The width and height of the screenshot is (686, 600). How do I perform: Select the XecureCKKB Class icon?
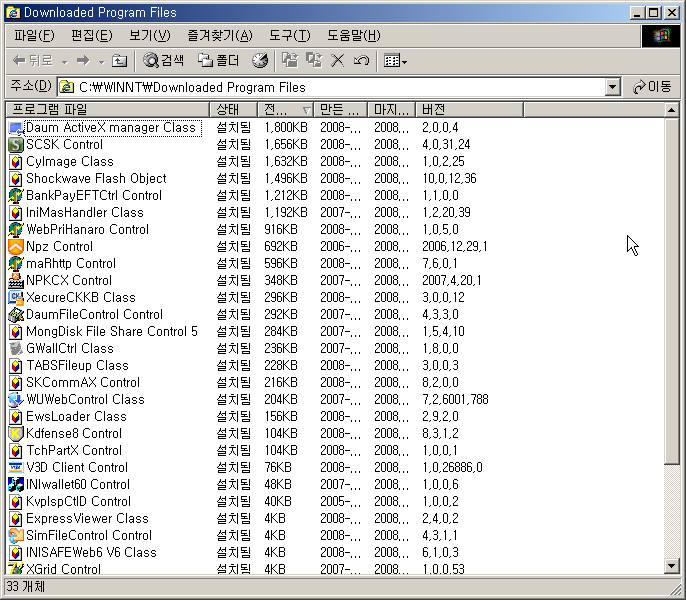click(16, 298)
